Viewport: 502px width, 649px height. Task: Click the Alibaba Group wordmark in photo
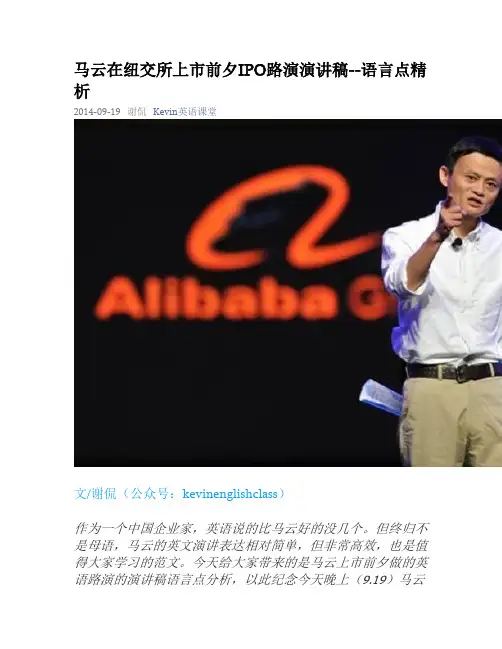(244, 298)
